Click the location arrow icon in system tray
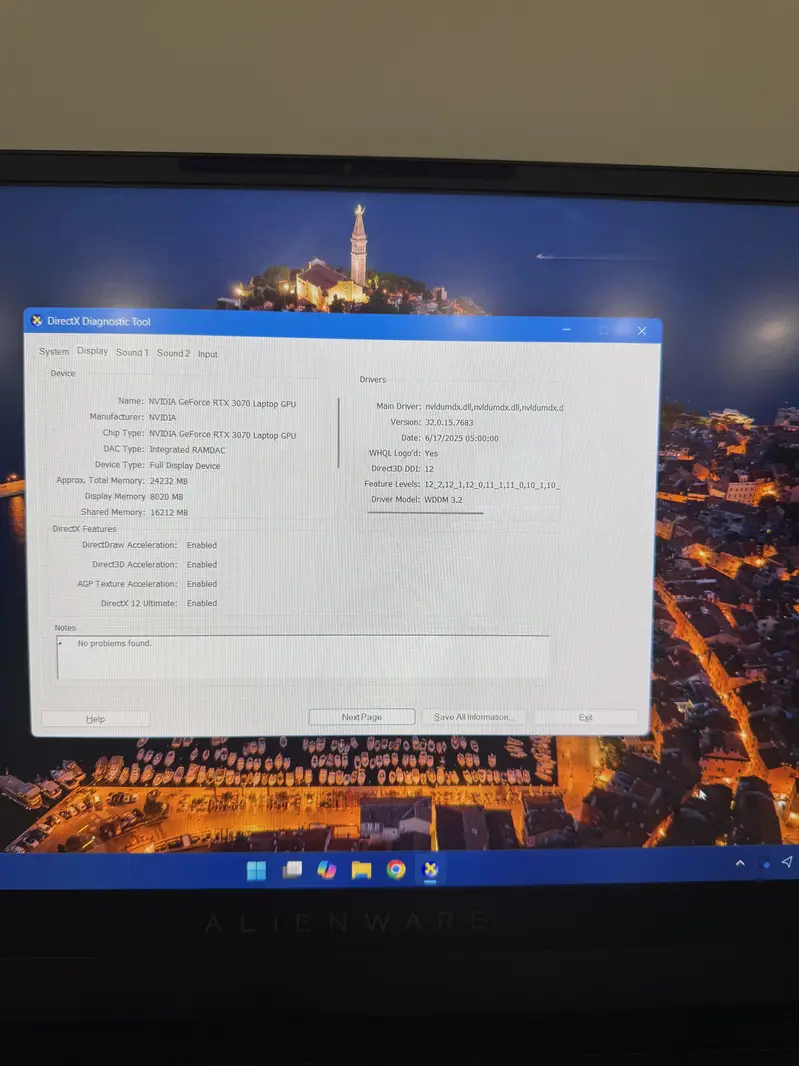 tap(787, 862)
